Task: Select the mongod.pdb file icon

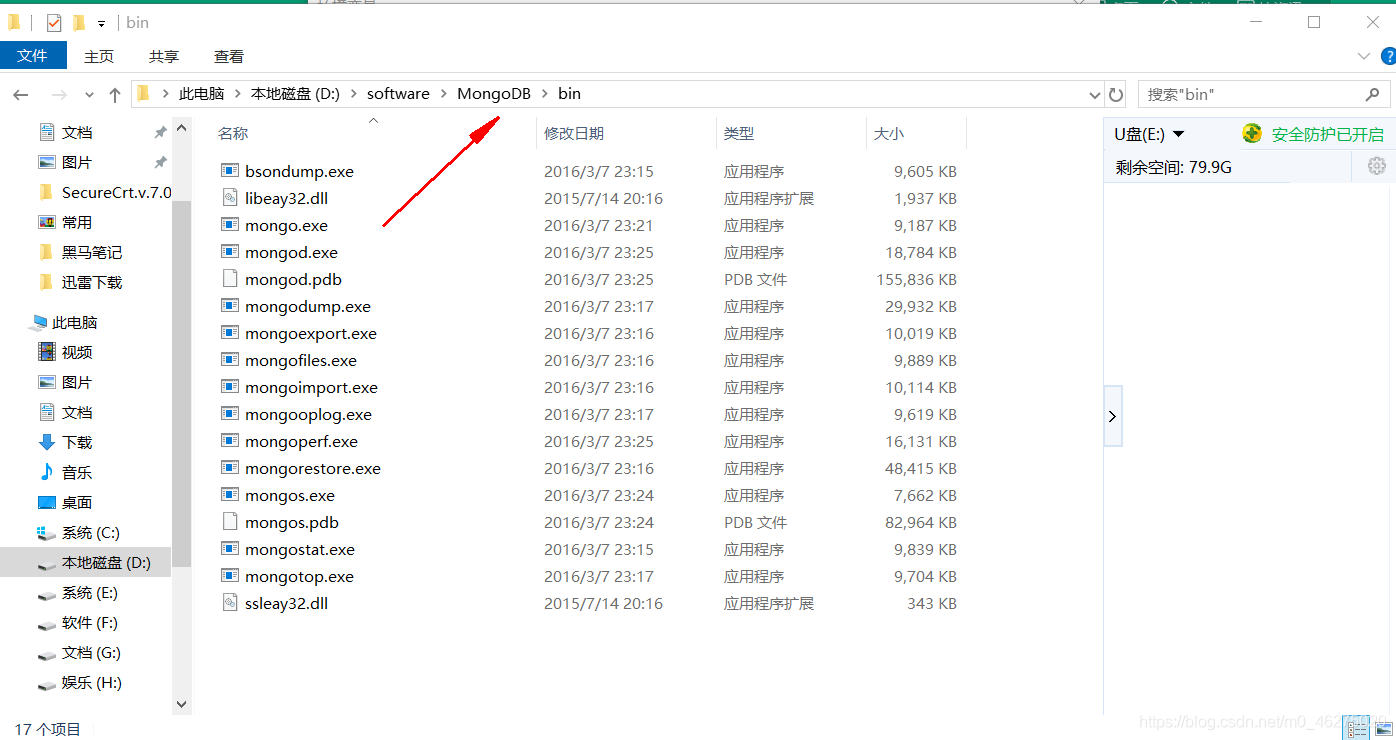Action: pyautogui.click(x=230, y=279)
